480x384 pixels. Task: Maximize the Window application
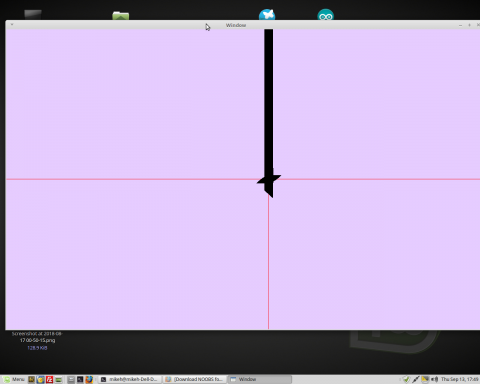click(469, 25)
